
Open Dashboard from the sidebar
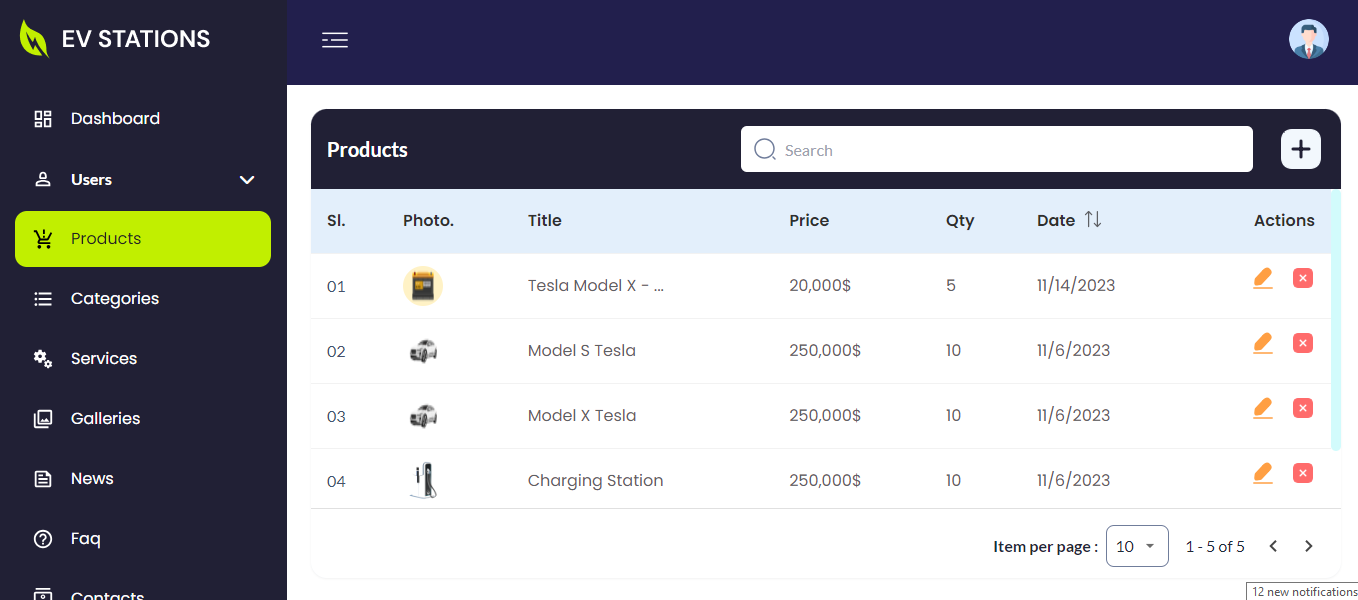point(115,119)
